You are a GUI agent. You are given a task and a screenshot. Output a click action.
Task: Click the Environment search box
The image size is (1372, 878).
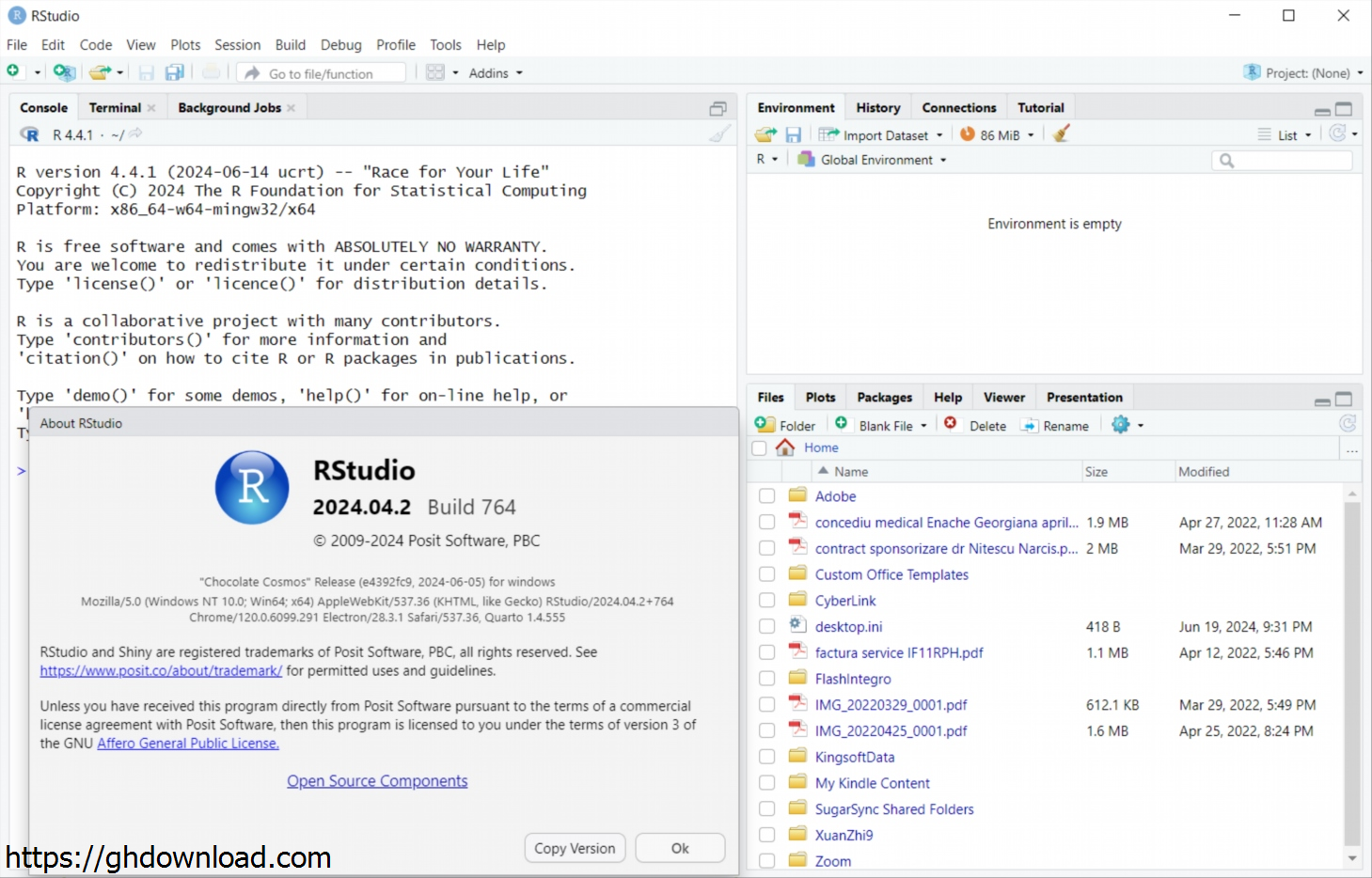[1282, 160]
